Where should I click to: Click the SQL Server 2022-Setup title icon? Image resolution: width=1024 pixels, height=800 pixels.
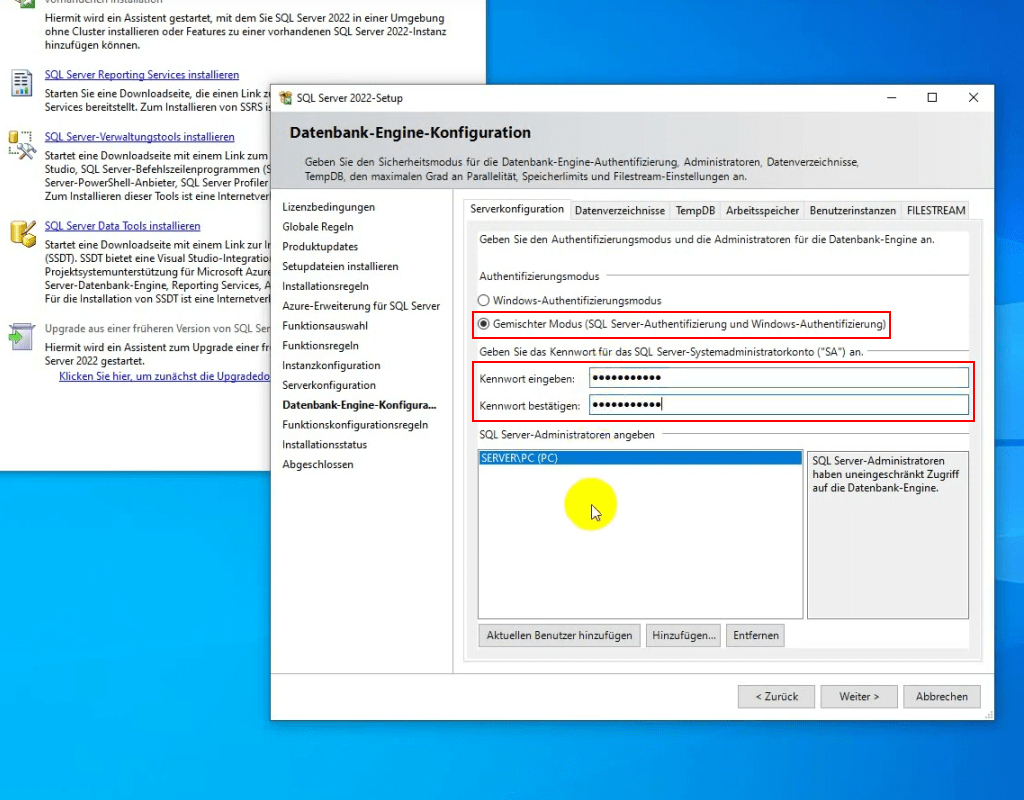(x=286, y=98)
